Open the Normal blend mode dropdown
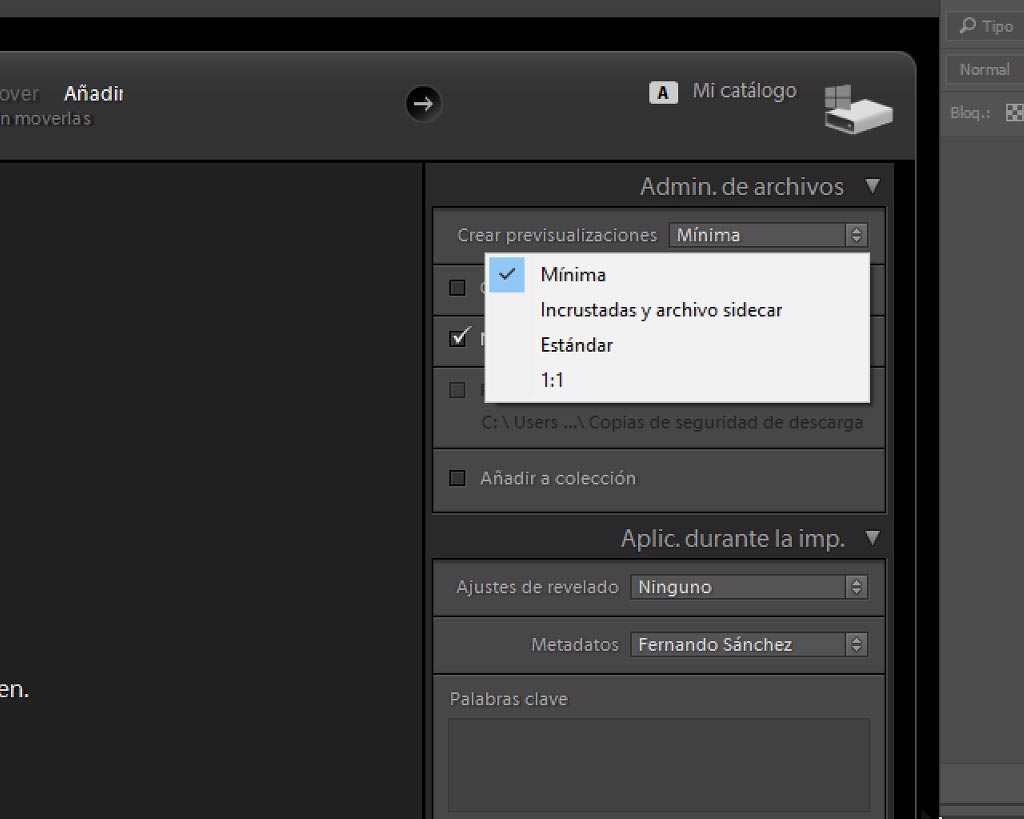Viewport: 1024px width, 819px height. click(x=985, y=69)
